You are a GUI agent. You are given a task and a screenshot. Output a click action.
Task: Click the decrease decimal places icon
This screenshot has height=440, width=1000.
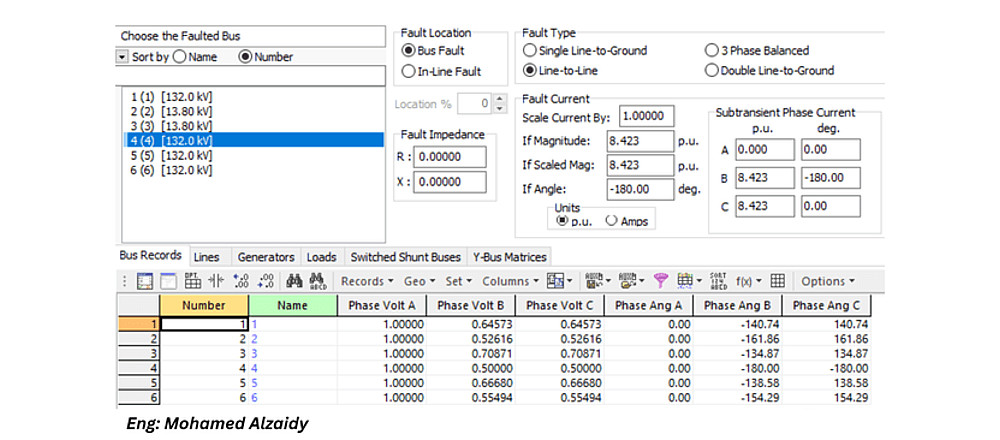pos(265,281)
